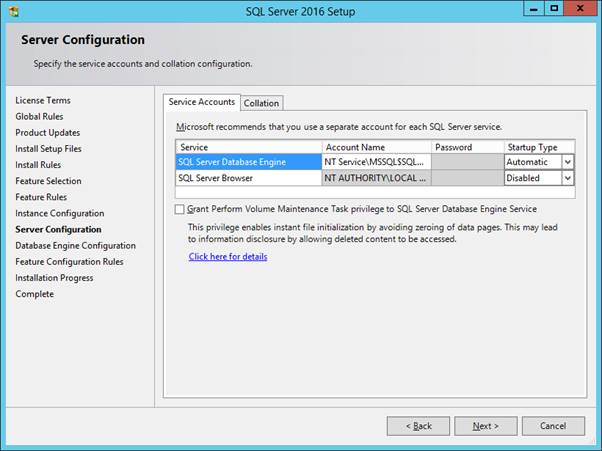
Task: Enable Grant Perform Volume Maintenance Task checkbox
Action: [x=179, y=209]
